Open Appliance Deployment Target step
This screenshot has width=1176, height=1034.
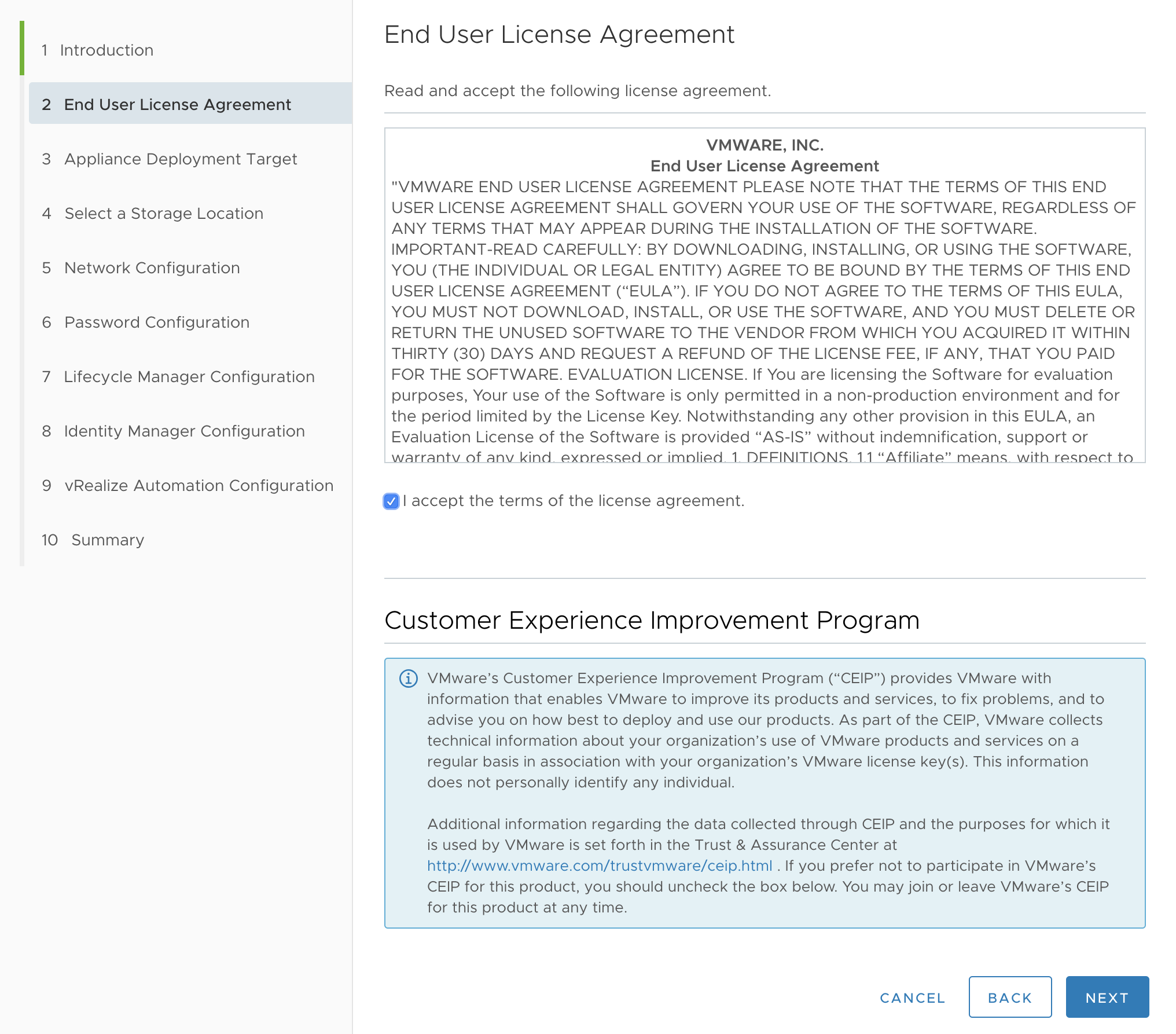[181, 159]
